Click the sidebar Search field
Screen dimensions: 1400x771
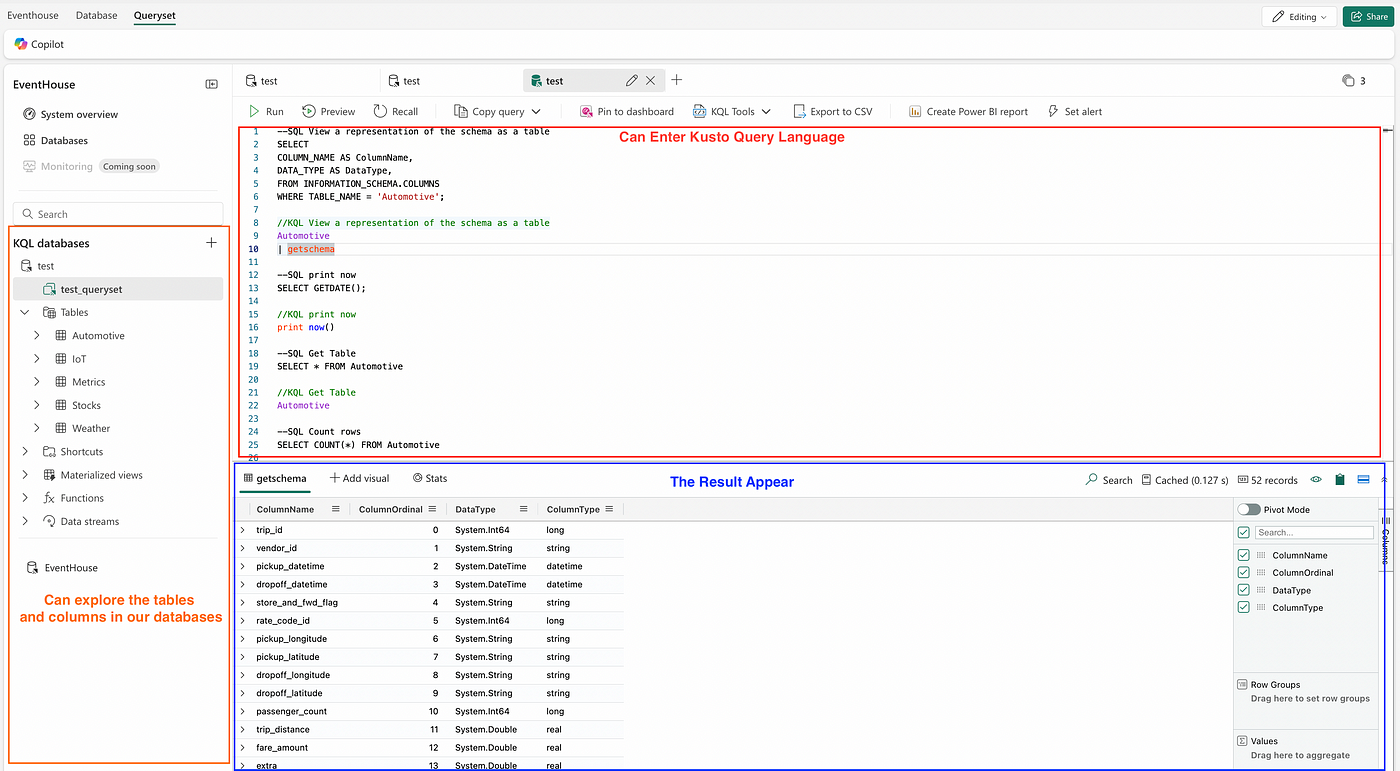(x=118, y=213)
